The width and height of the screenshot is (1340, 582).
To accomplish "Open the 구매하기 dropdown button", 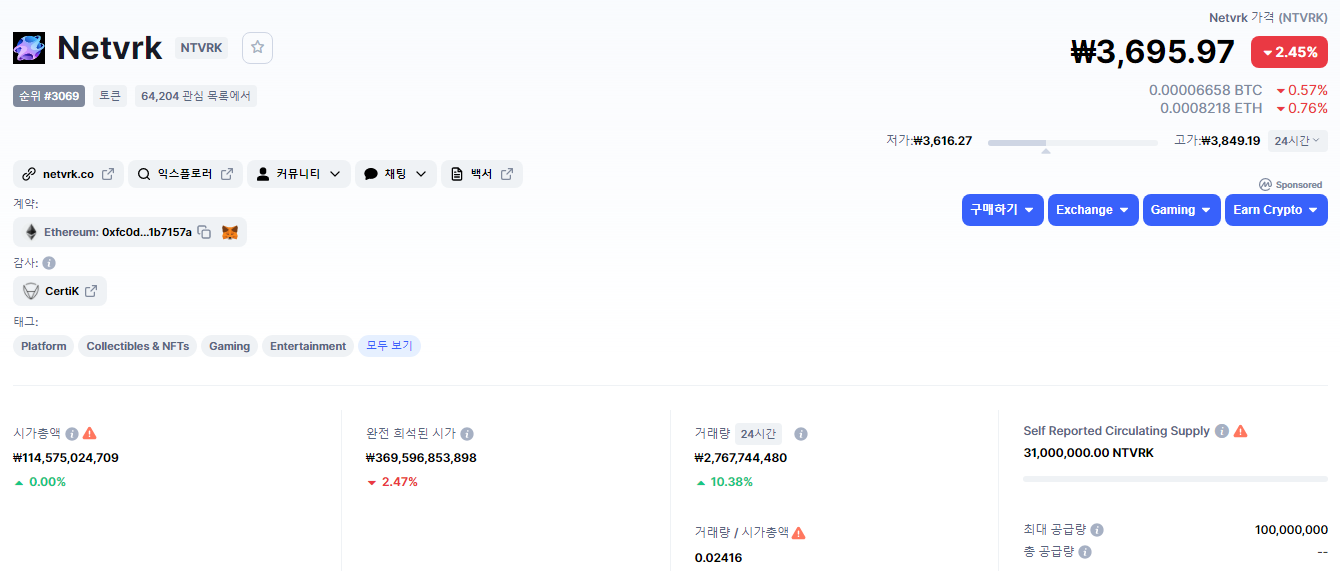I will 1002,210.
